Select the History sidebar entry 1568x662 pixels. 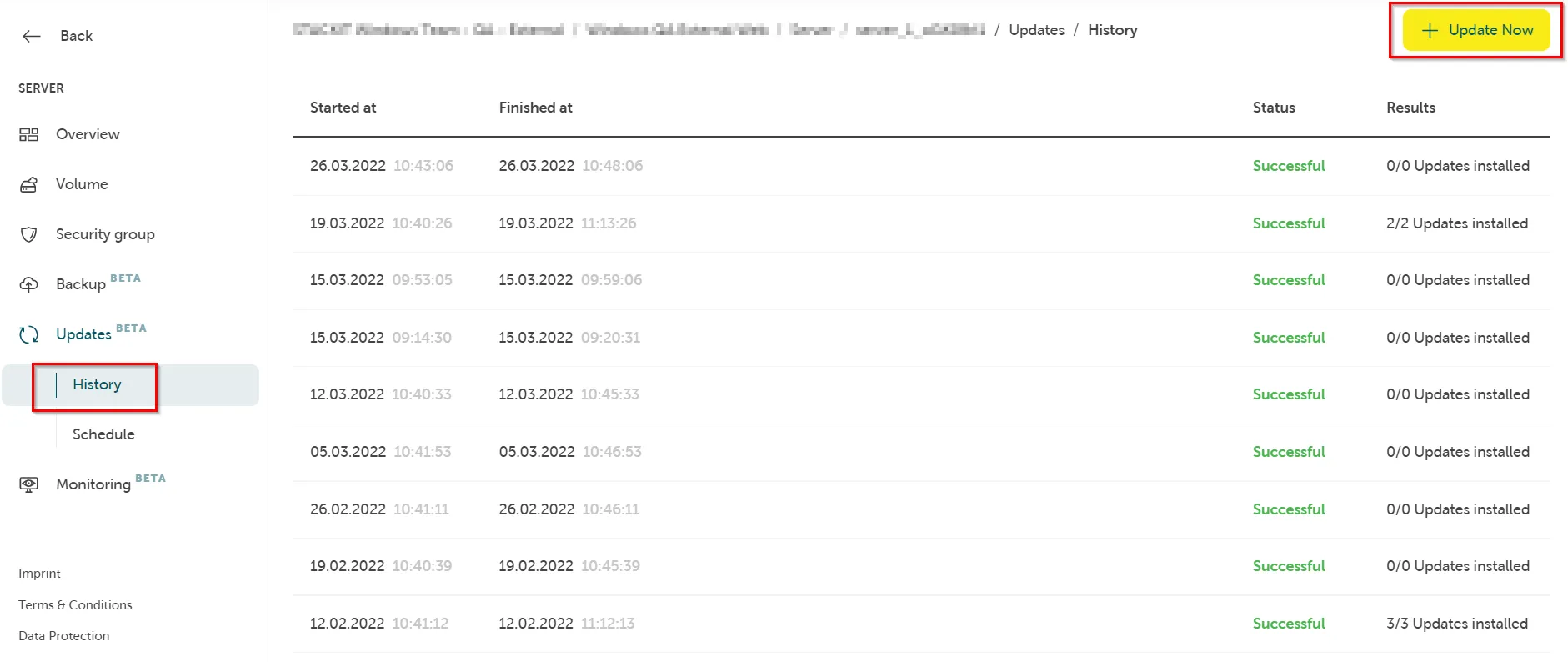[96, 384]
